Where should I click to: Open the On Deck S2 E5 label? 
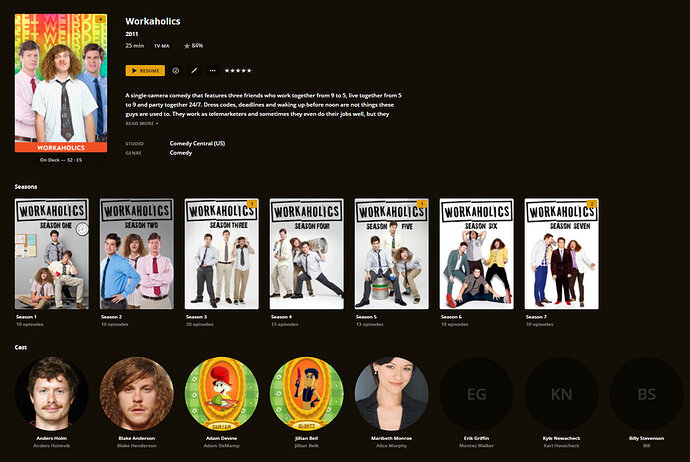click(x=61, y=160)
